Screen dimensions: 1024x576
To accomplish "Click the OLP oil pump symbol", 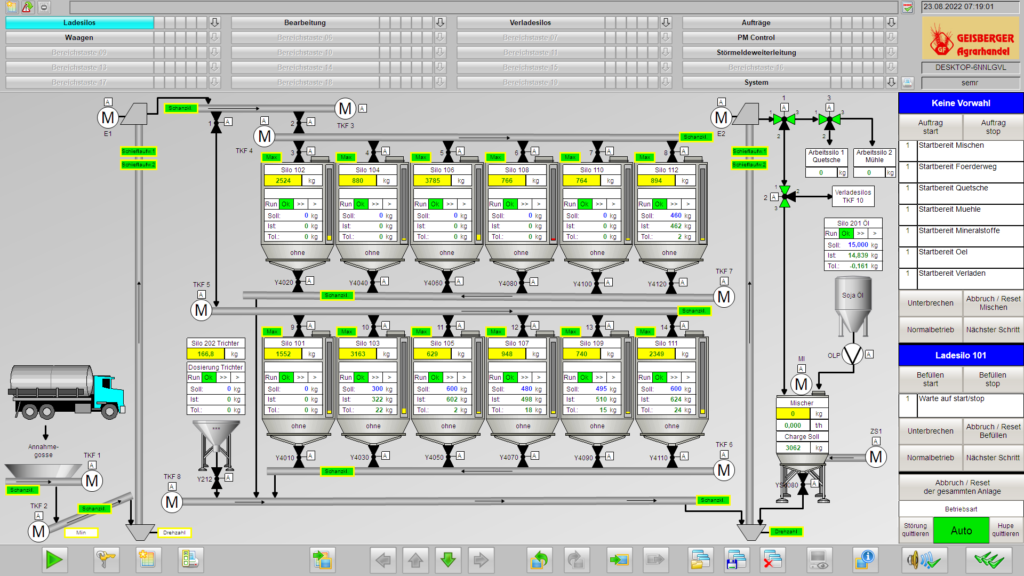I will click(853, 355).
